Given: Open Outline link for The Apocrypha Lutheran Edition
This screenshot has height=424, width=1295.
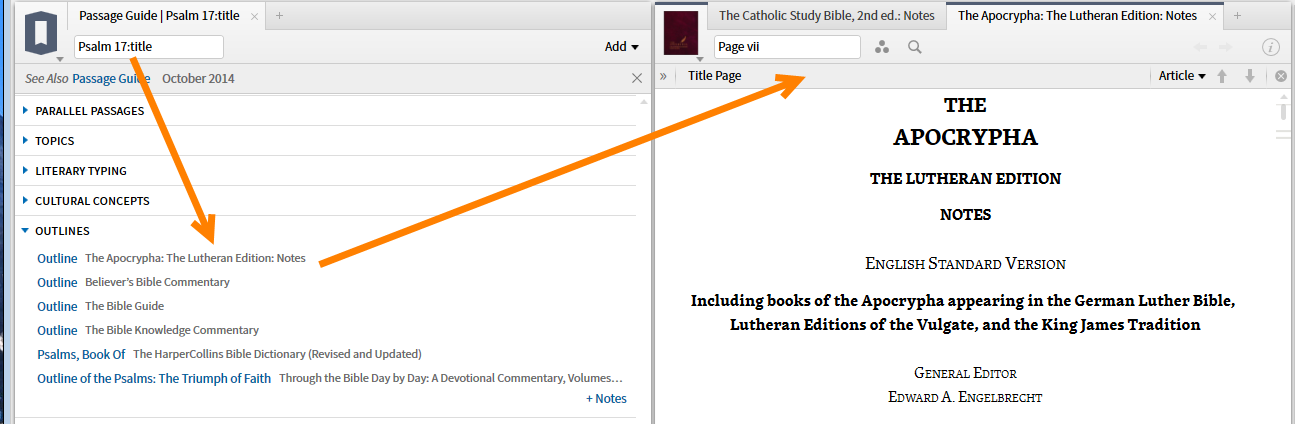Looking at the screenshot, I should [x=57, y=258].
